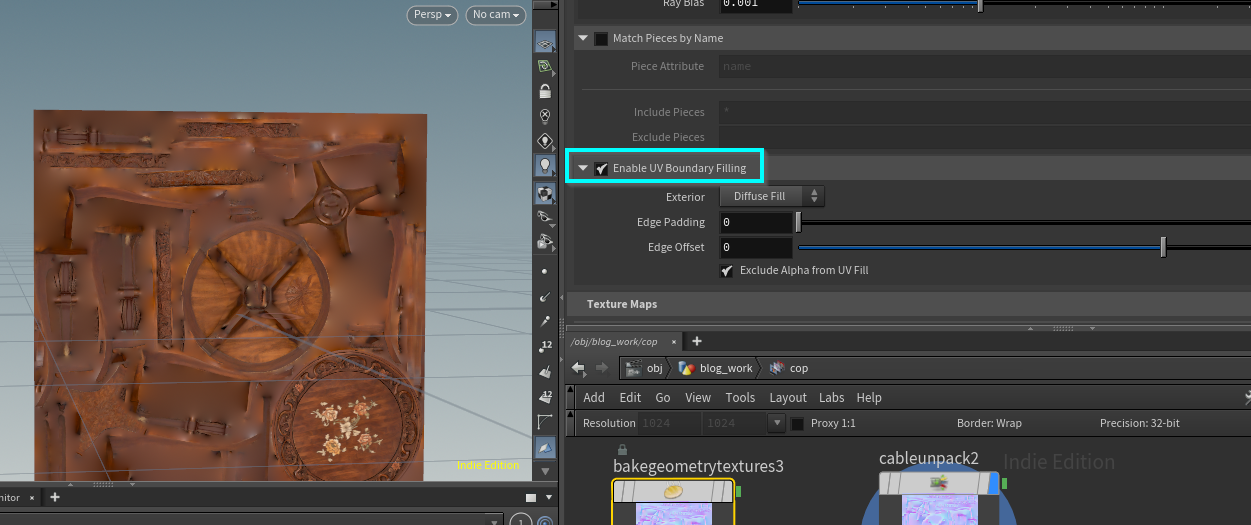Viewport: 1251px width, 525px height.
Task: Toggle the Proxy checkbox in resolution bar
Action: [x=798, y=423]
